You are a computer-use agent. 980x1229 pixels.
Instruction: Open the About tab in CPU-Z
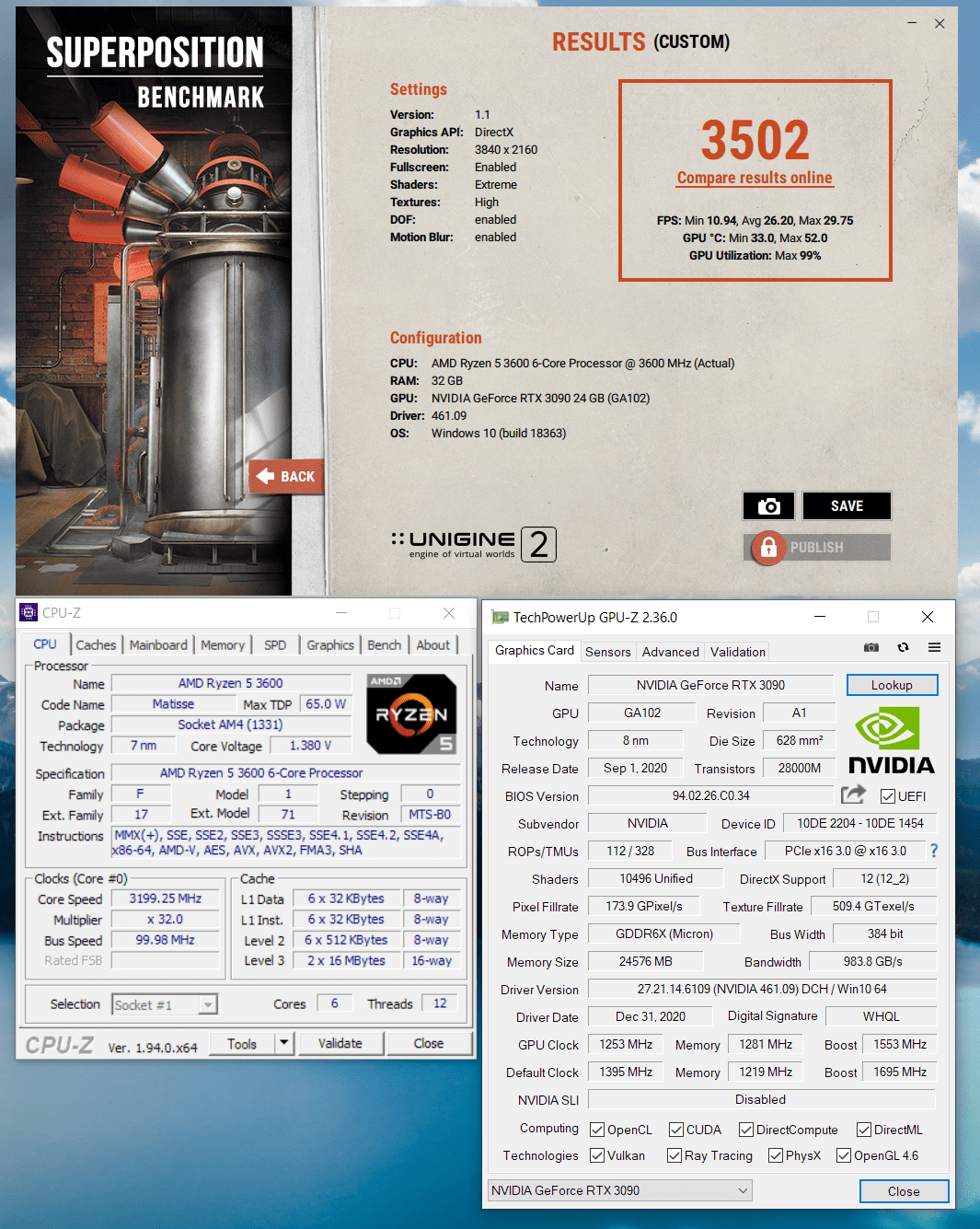point(432,645)
